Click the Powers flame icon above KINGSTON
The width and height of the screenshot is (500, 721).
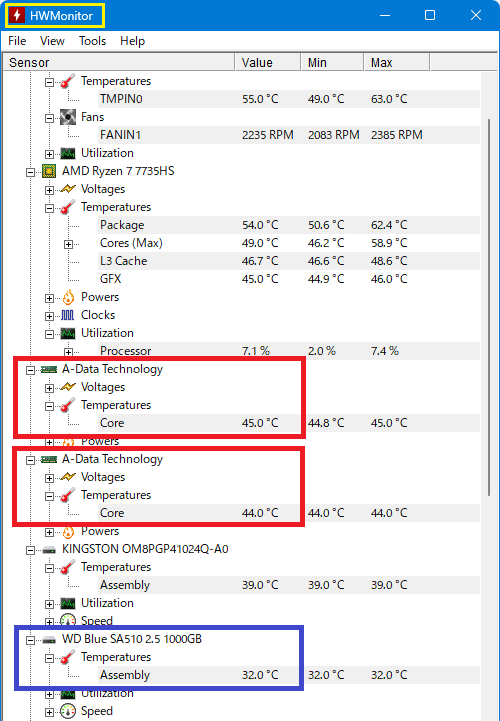68,532
